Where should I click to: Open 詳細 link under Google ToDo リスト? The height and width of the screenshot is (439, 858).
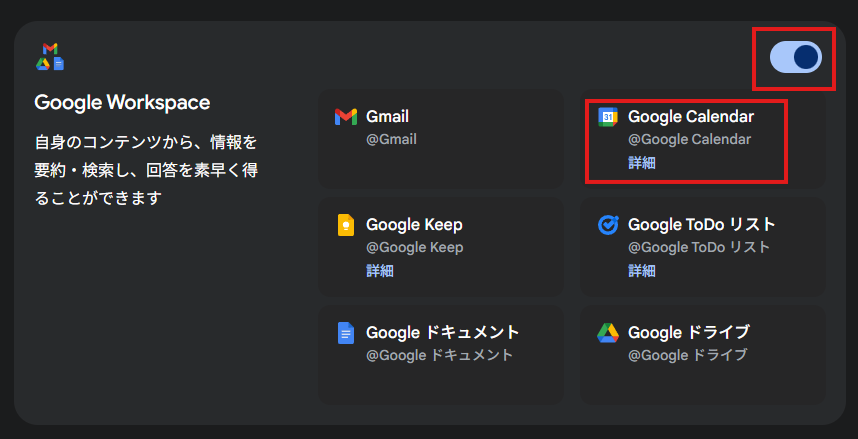pos(642,271)
